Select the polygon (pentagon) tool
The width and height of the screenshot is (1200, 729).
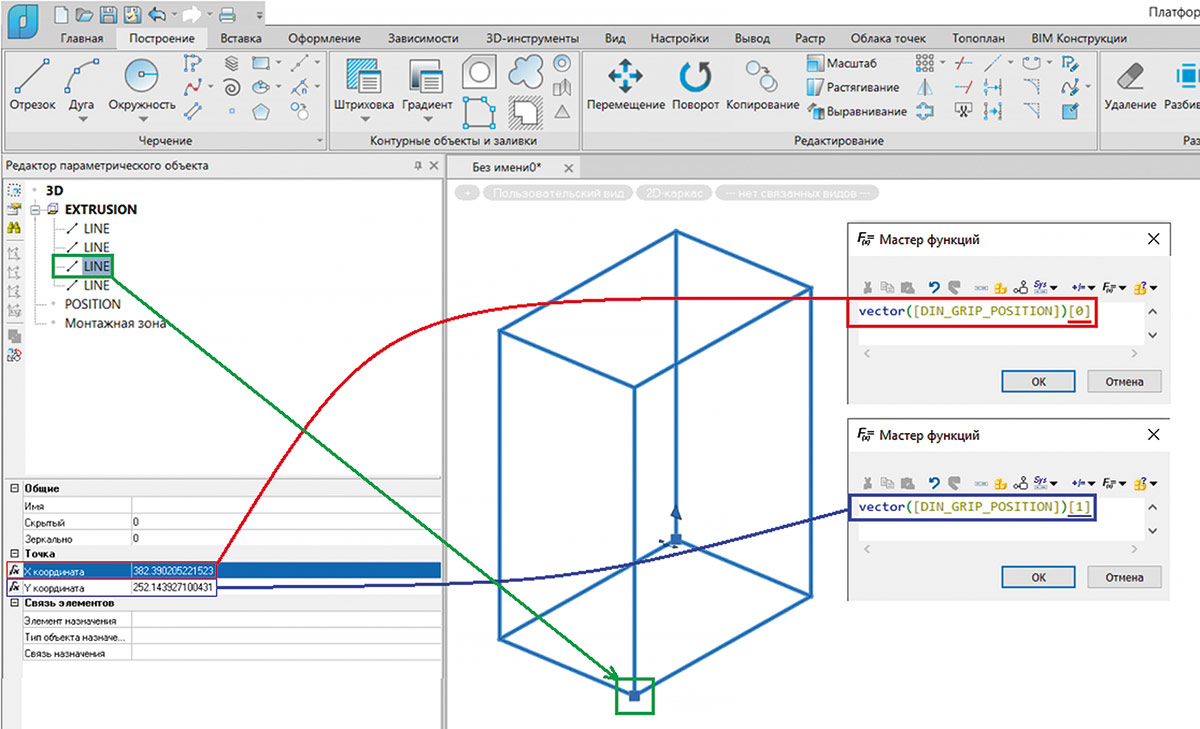[260, 110]
